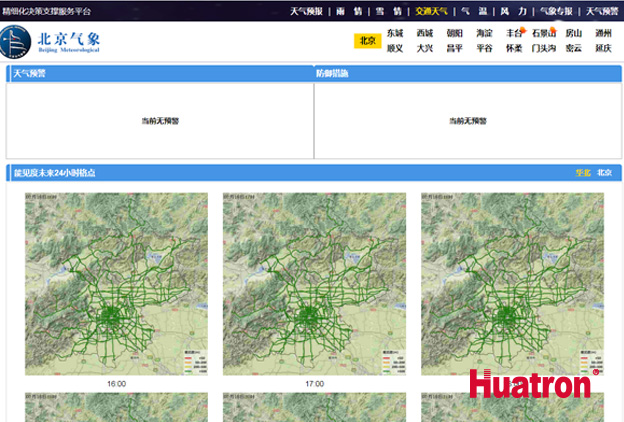The image size is (624, 422).
Task: Choose the 门头沟 district link
Action: point(544,48)
